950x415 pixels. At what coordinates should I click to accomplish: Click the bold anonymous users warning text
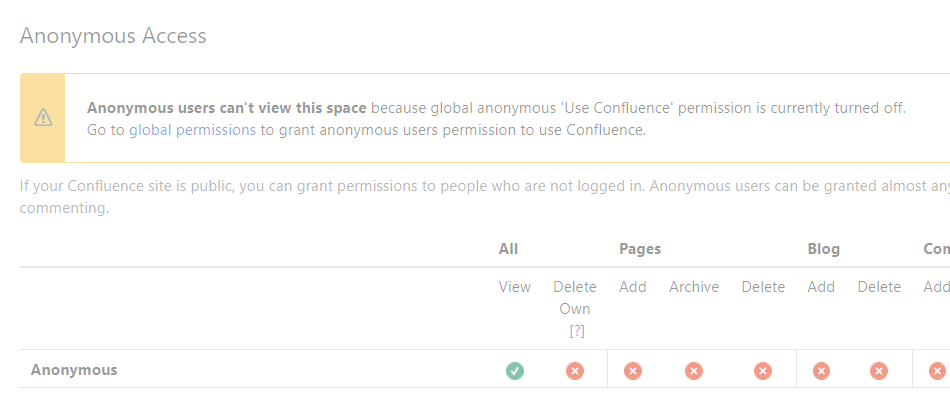pos(227,108)
